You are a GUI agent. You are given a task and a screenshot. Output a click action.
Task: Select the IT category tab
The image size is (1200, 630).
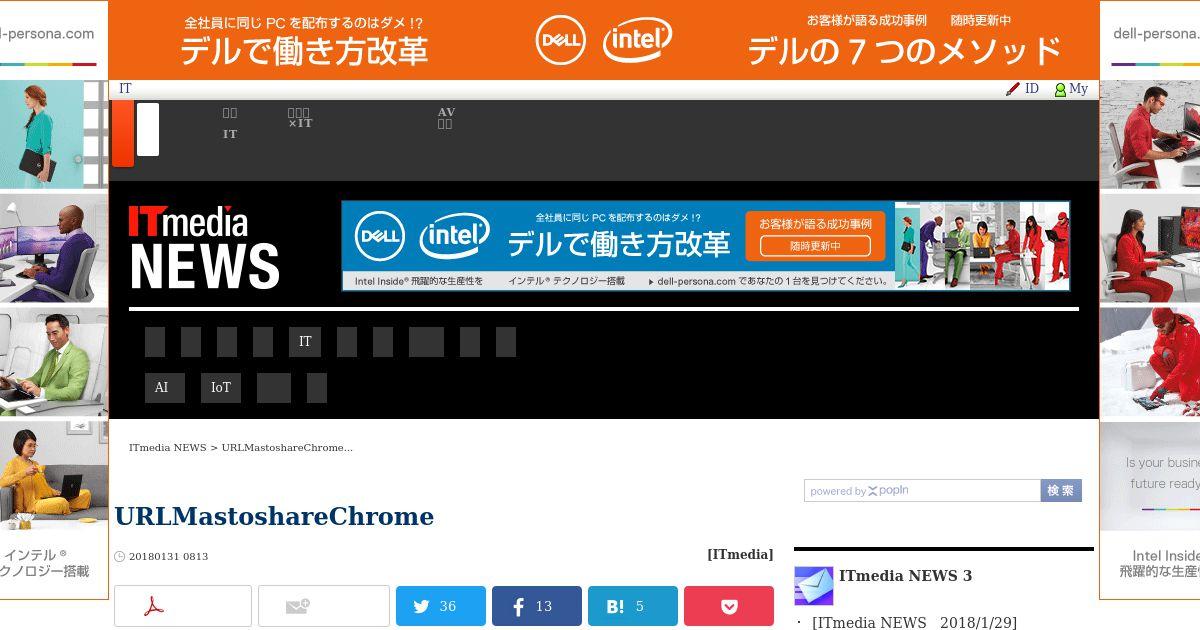[x=305, y=342]
